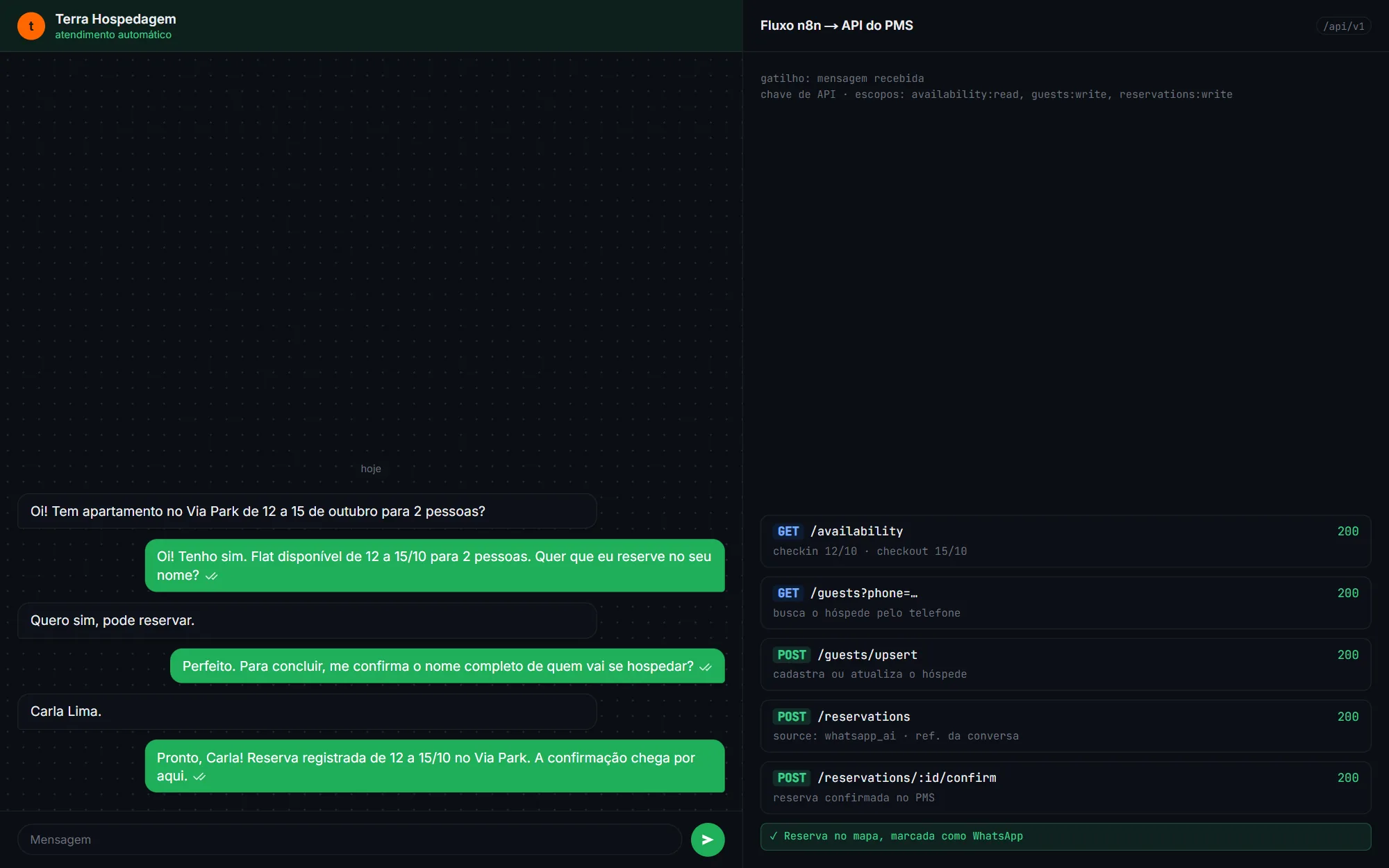The height and width of the screenshot is (868, 1389).
Task: Click 'reserva confirmada no PMS' detail
Action: (854, 798)
